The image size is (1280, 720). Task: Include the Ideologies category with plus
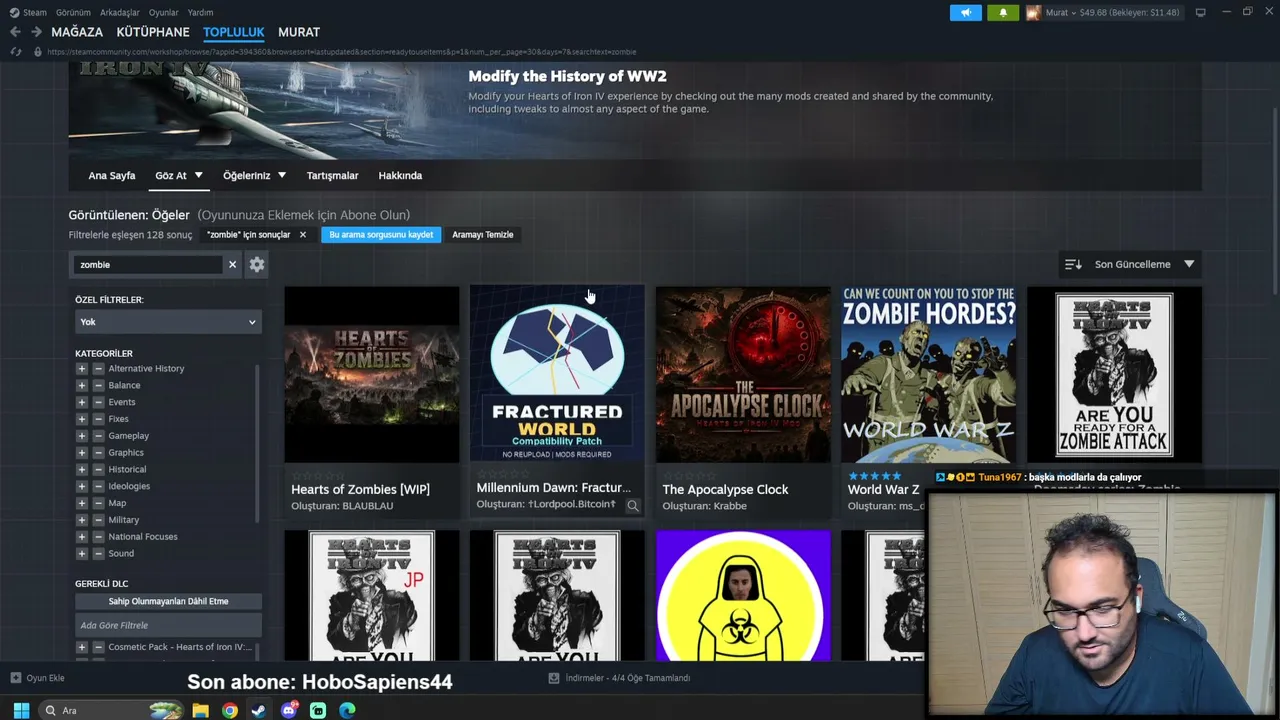pyautogui.click(x=82, y=486)
